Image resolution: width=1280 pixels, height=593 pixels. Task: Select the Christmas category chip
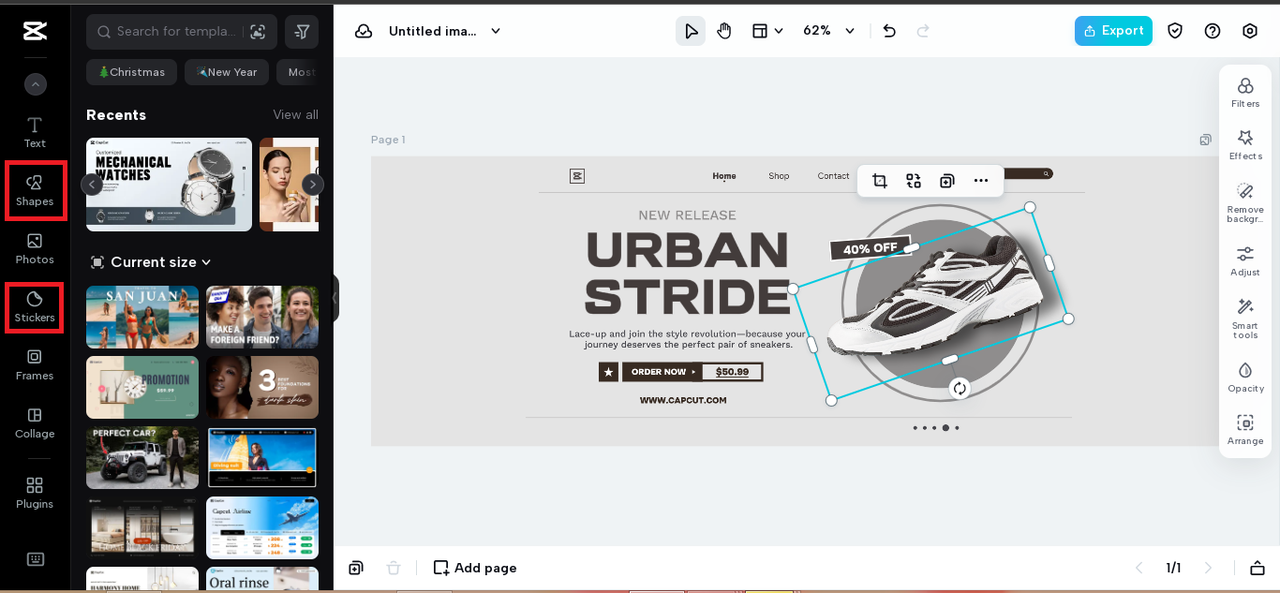(x=132, y=72)
